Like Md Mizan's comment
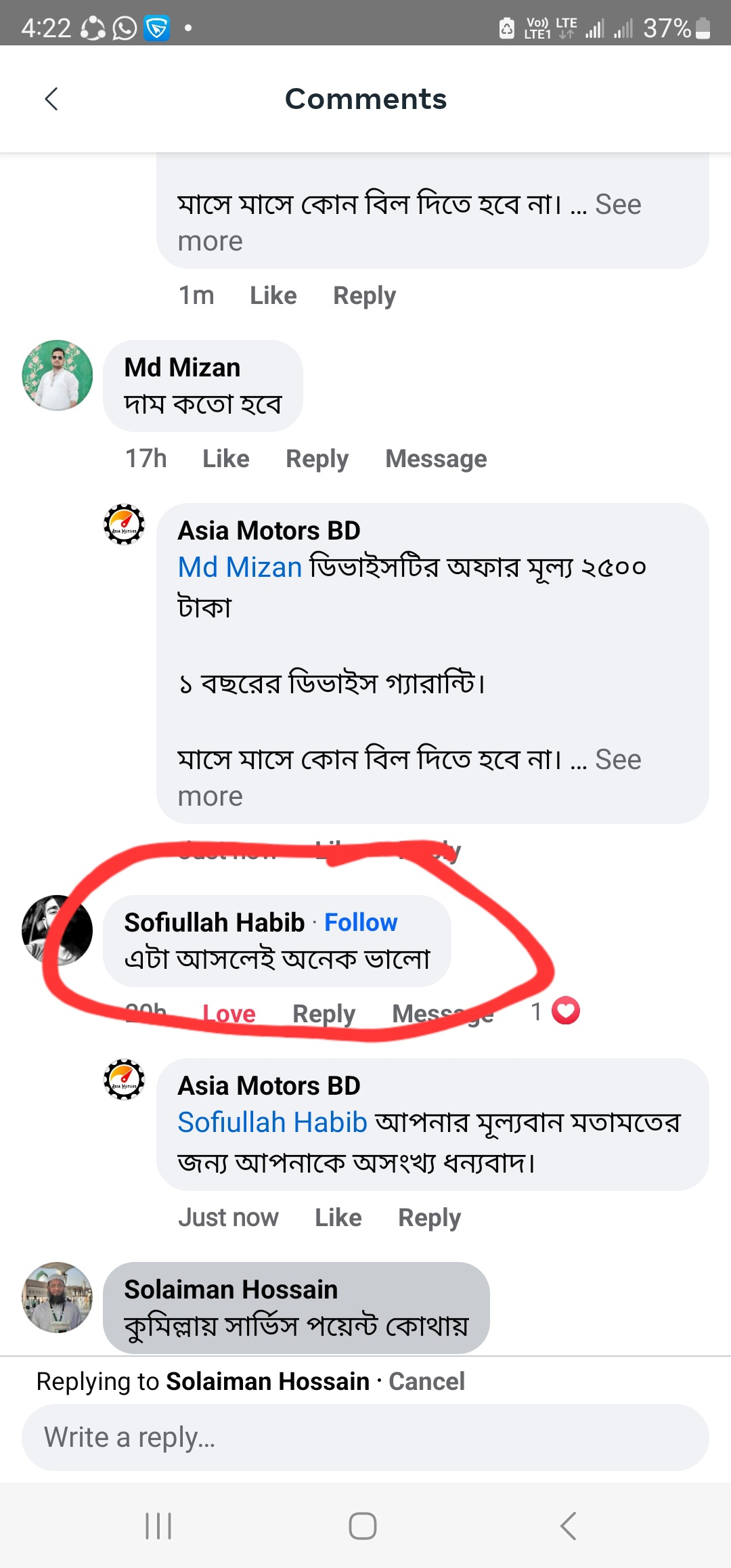The width and height of the screenshot is (731, 1568). pyautogui.click(x=226, y=459)
